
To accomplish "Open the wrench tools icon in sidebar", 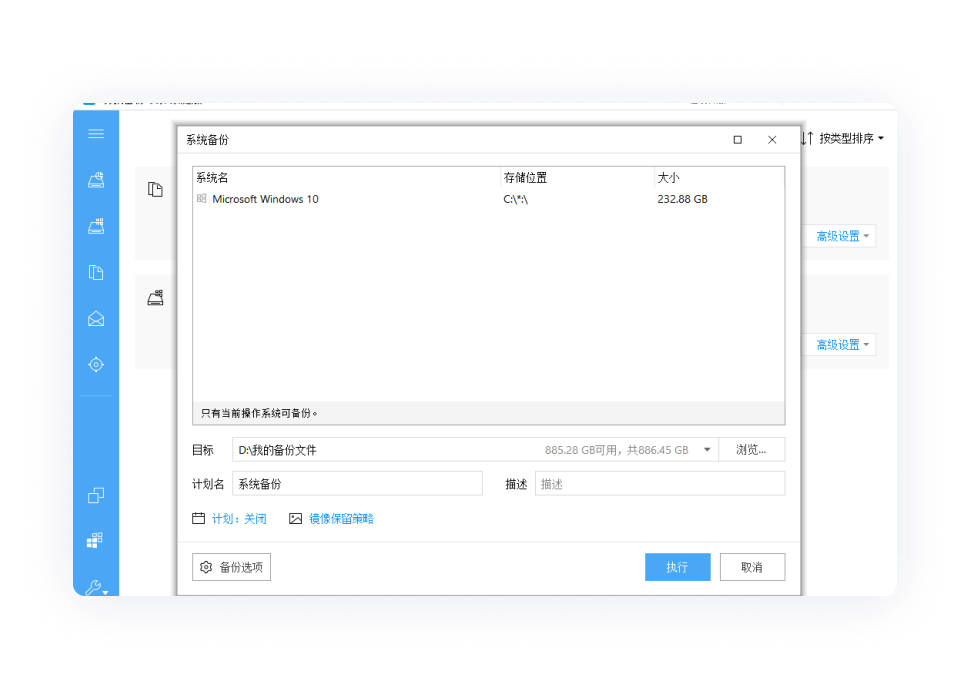I will [95, 588].
